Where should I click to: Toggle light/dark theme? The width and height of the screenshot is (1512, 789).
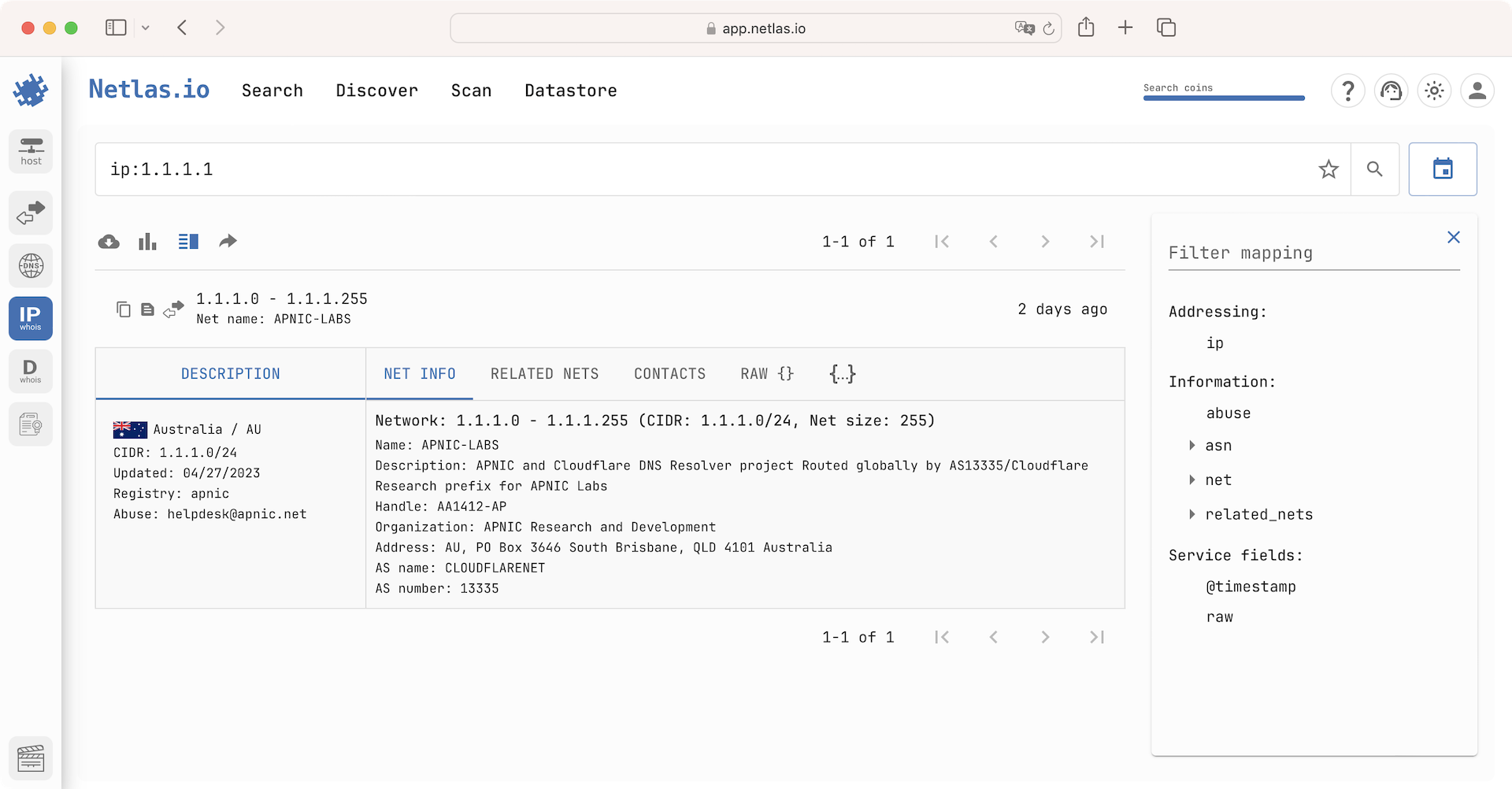click(1433, 91)
